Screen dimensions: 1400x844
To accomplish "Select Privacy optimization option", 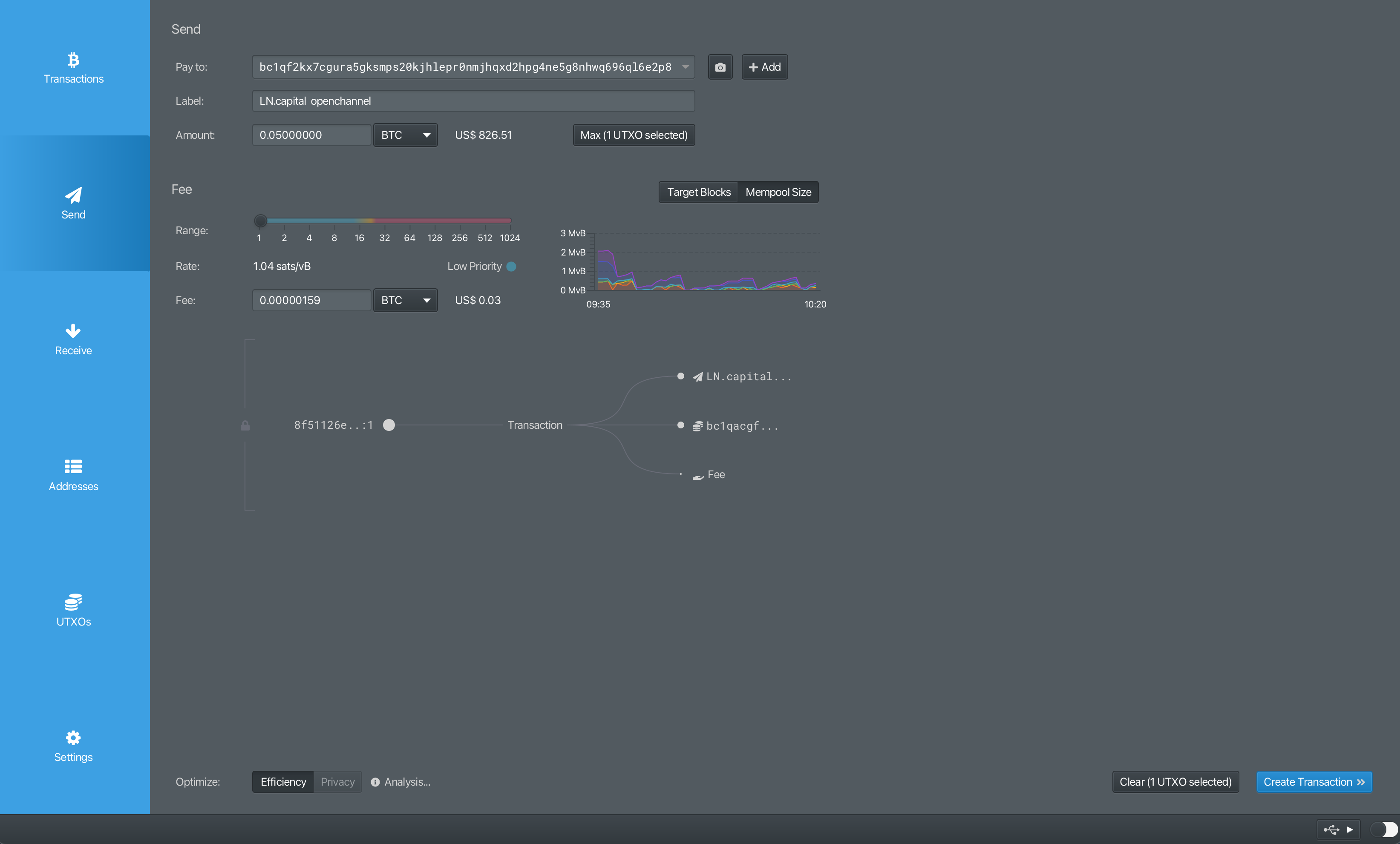I will click(x=337, y=781).
